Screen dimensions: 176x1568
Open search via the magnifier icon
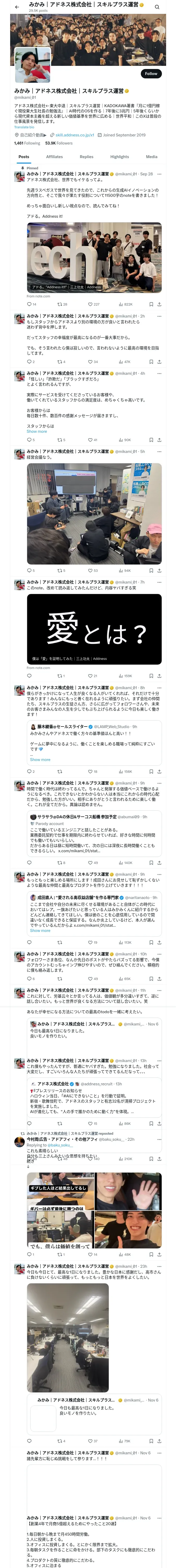[157, 7]
